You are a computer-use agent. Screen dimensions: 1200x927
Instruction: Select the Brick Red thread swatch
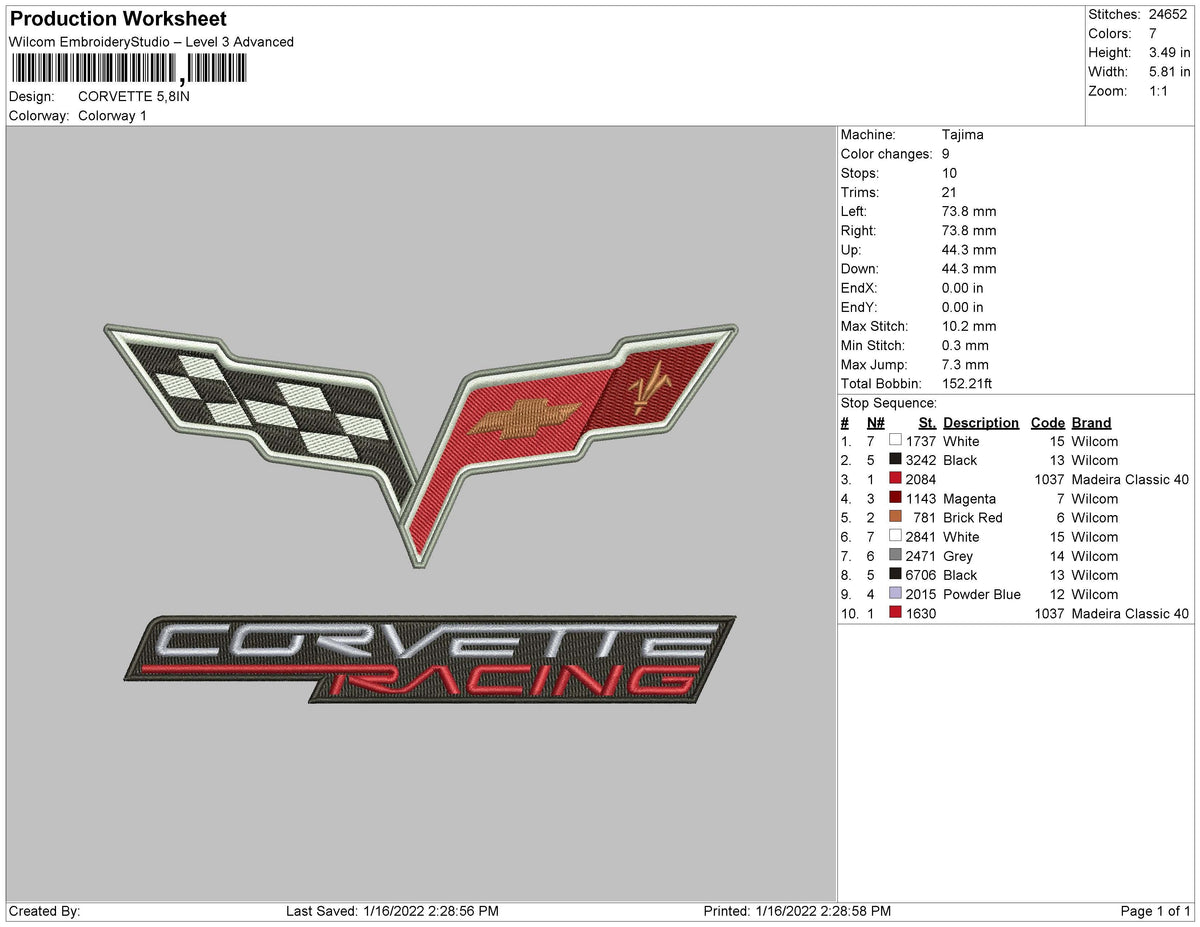[896, 517]
